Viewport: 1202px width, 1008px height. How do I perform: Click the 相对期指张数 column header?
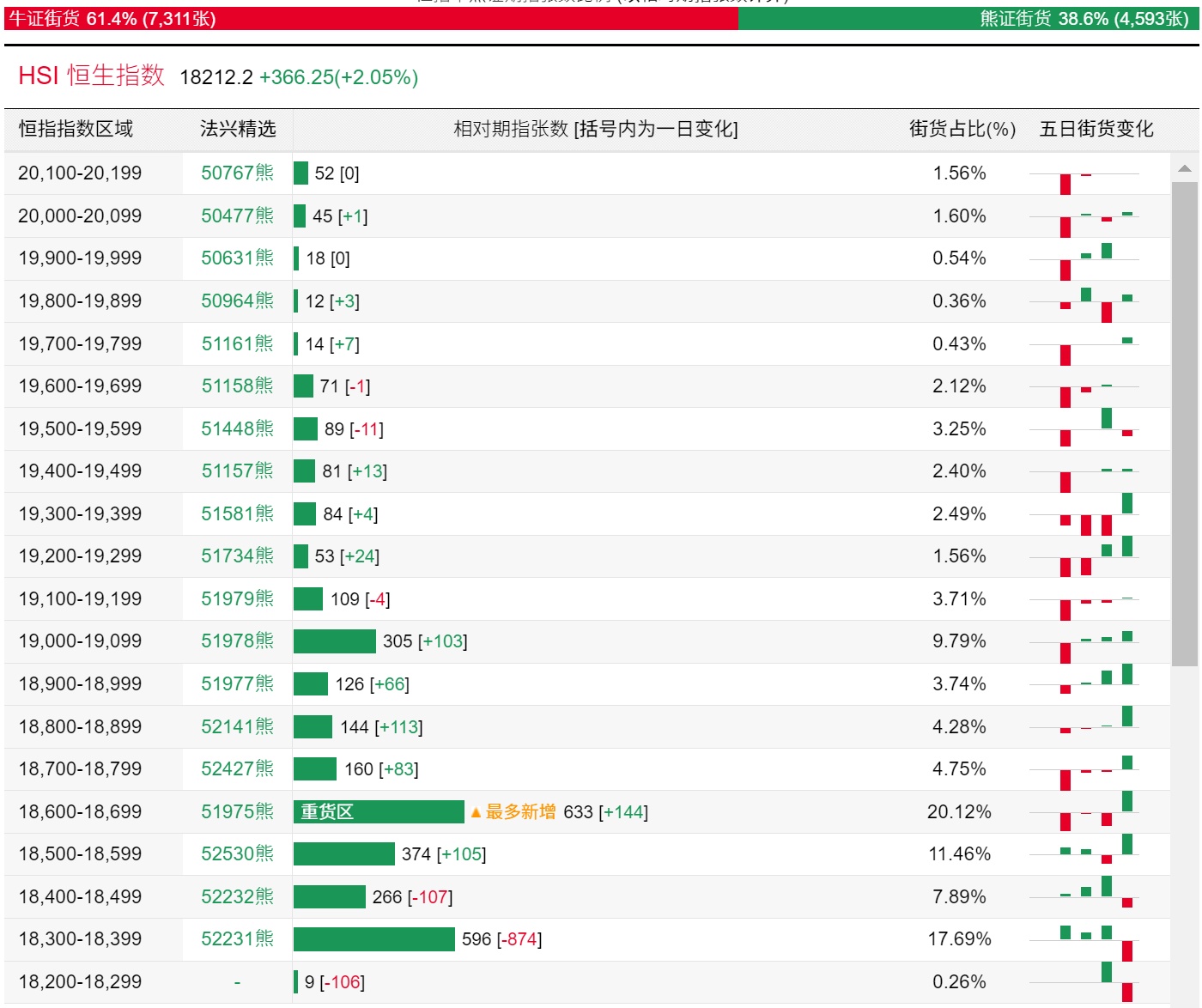point(596,130)
